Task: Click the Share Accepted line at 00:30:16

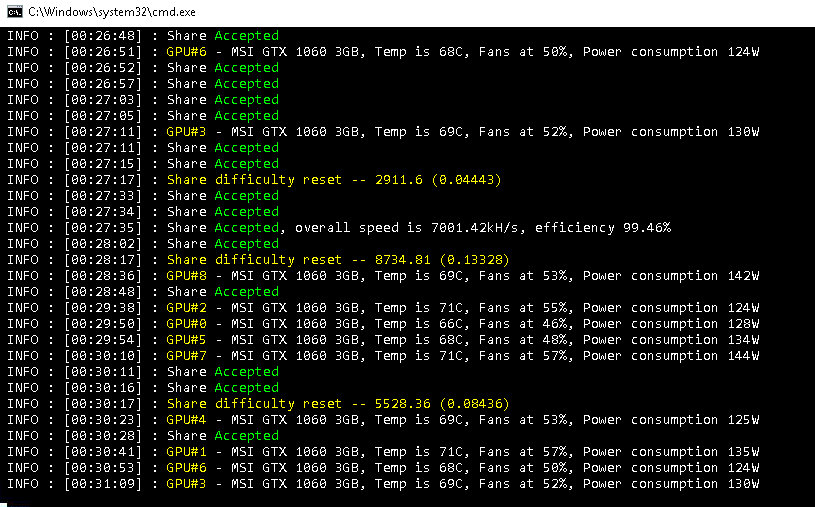Action: 143,388
